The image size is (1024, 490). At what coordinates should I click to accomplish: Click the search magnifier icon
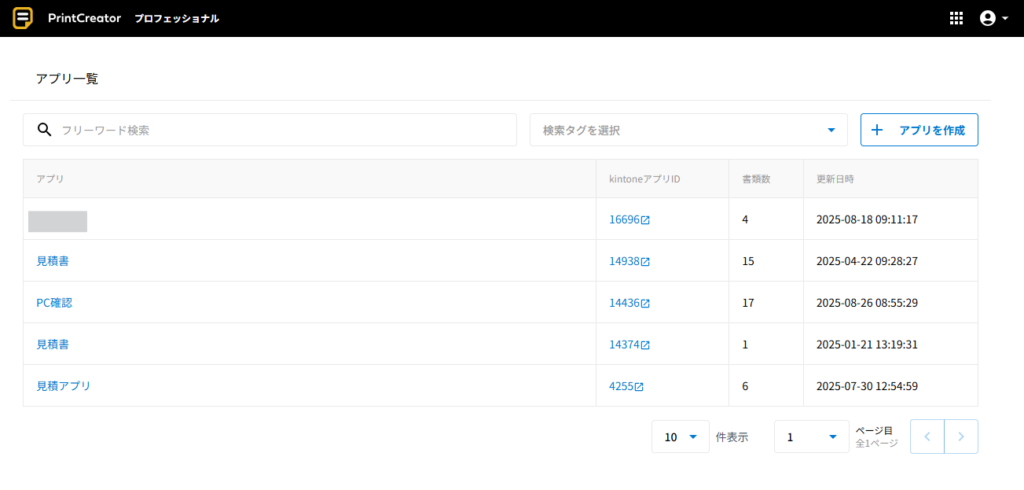tap(44, 130)
